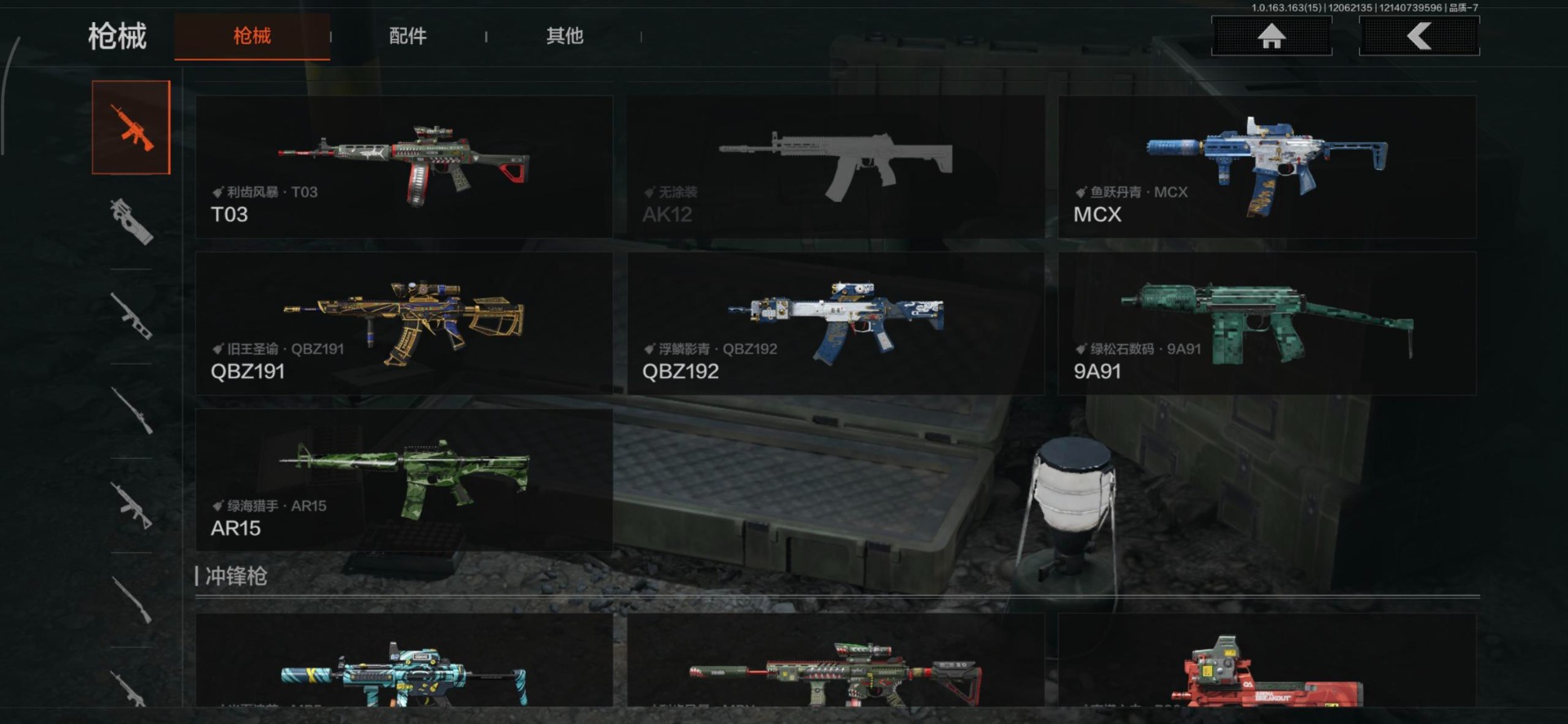
Task: Select the green 9A91 weapon card
Action: click(1267, 324)
